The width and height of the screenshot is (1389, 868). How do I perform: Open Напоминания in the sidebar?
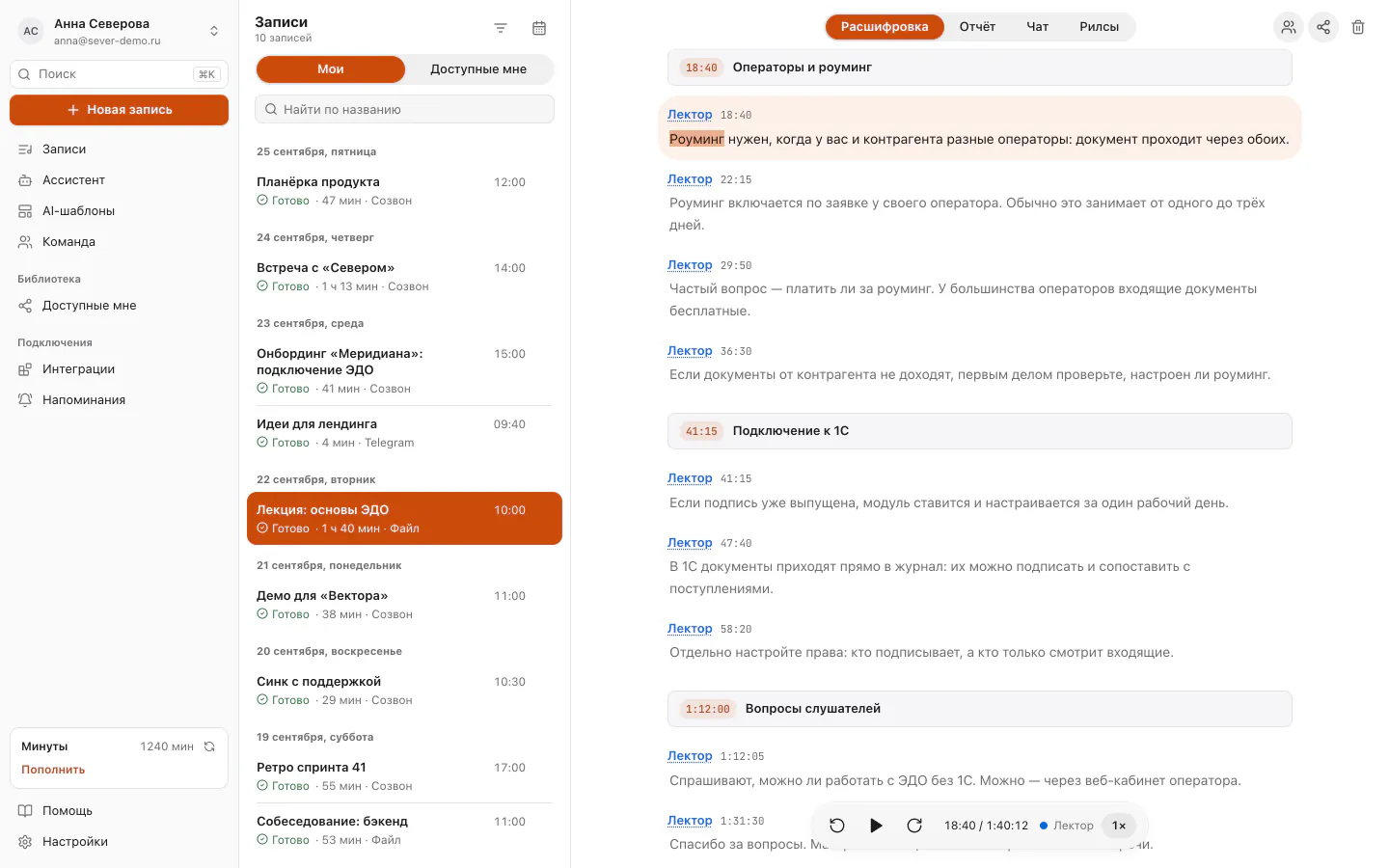119,400
